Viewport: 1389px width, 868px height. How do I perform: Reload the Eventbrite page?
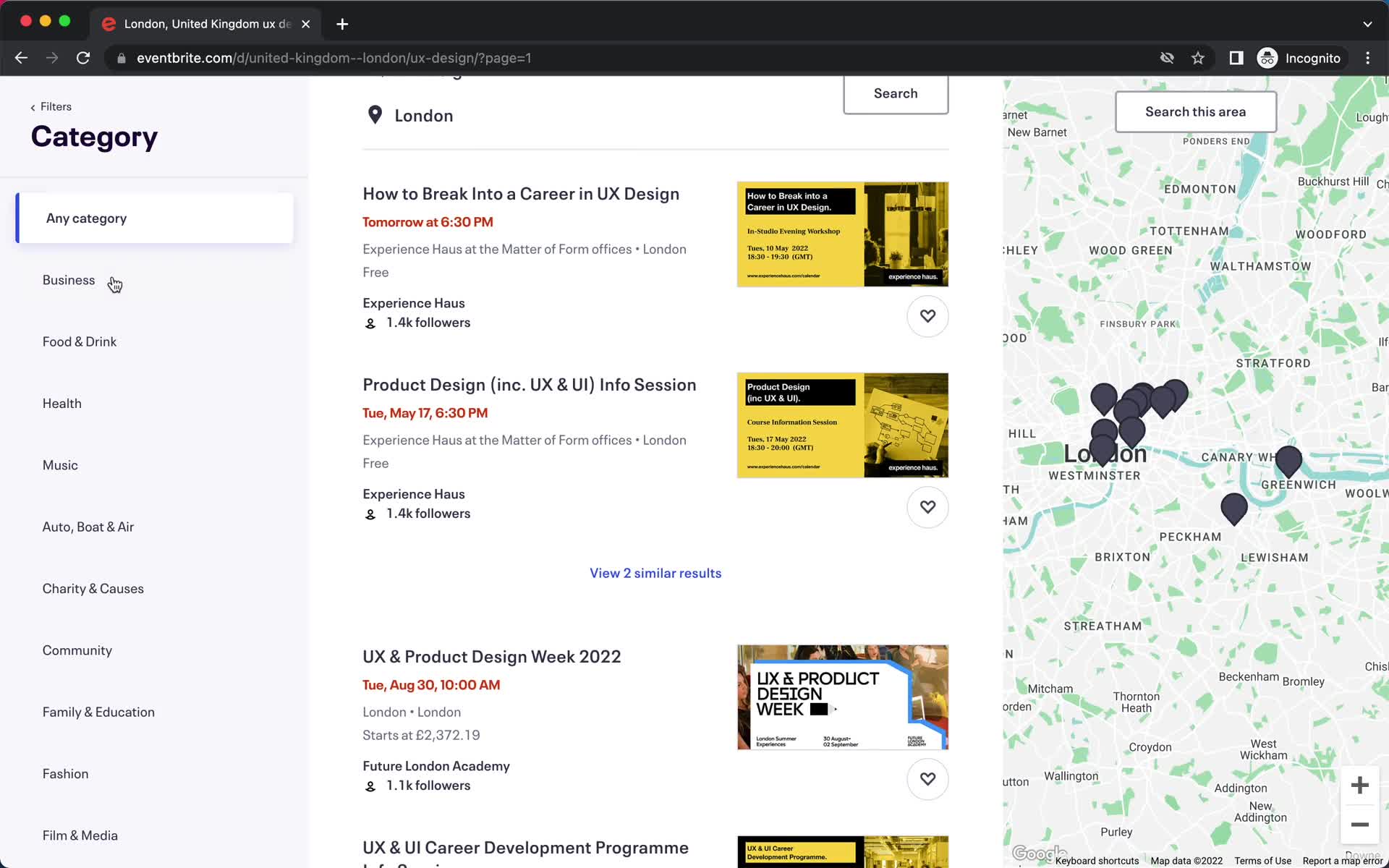pos(83,58)
